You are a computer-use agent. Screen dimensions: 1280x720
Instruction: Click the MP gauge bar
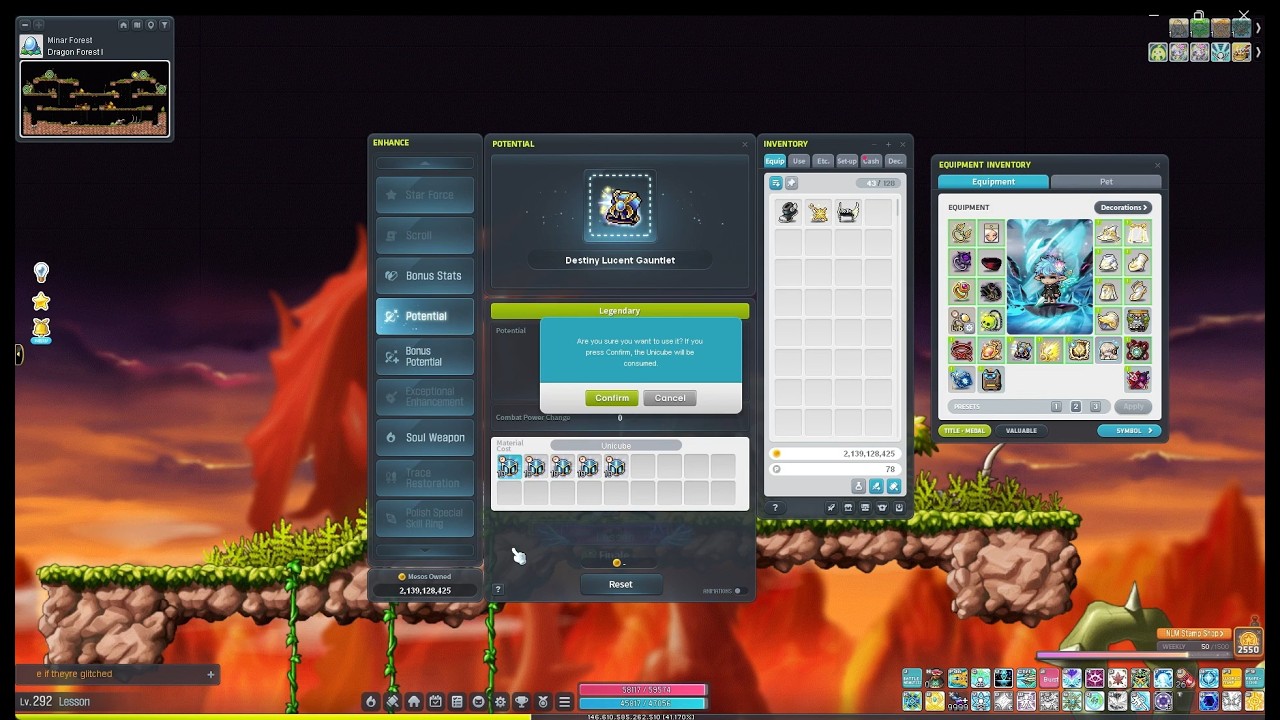click(643, 704)
